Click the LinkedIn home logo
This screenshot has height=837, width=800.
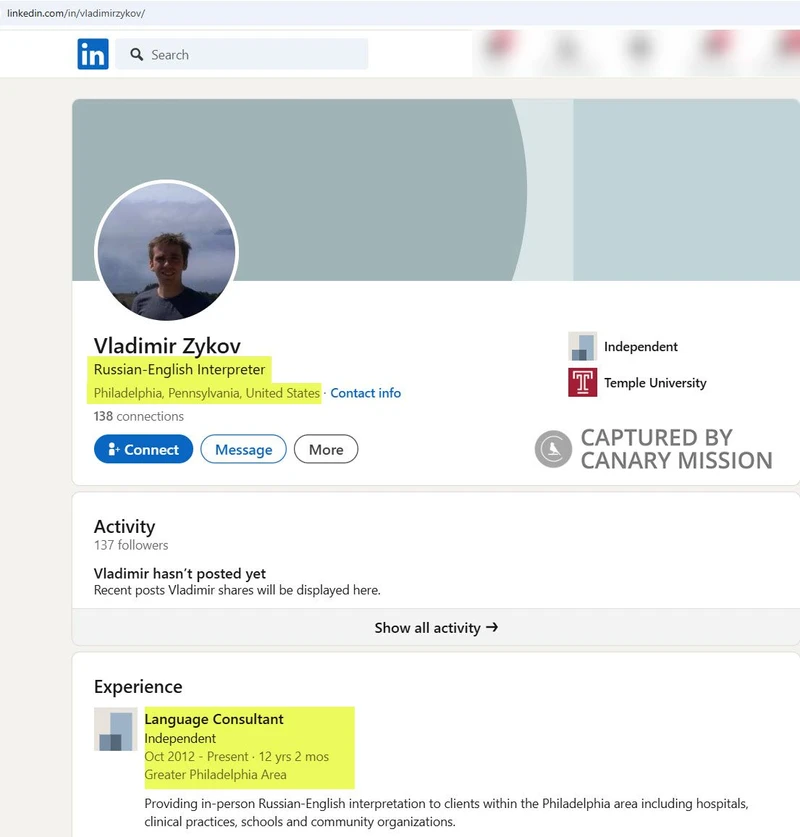click(92, 54)
